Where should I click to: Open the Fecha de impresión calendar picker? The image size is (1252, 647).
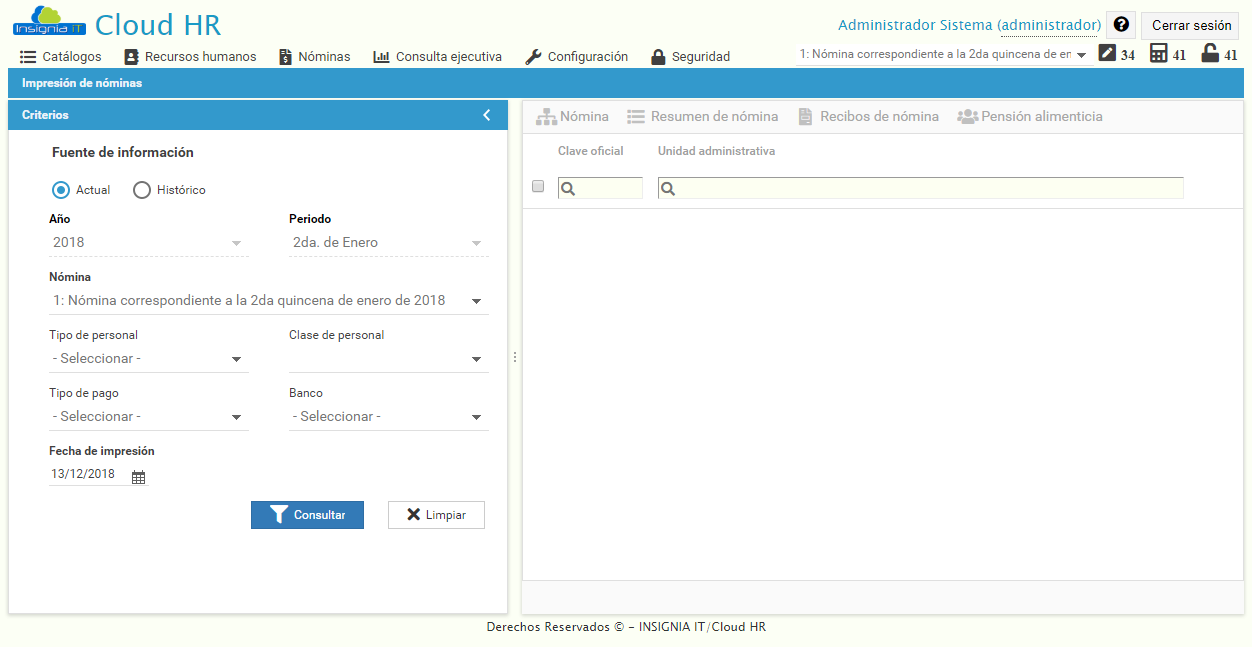click(x=138, y=476)
